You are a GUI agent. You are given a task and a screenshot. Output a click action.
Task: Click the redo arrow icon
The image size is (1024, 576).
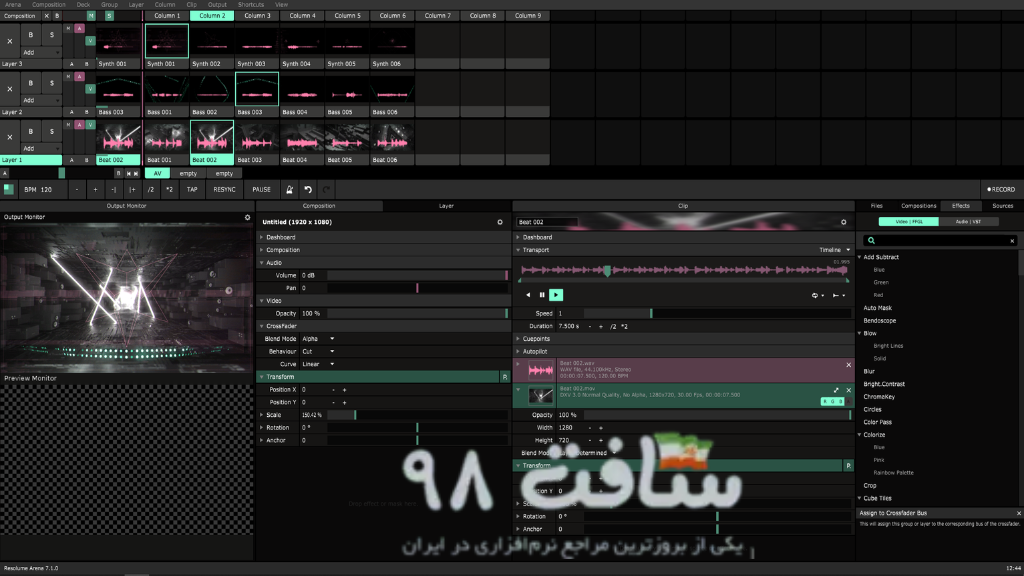click(x=326, y=189)
